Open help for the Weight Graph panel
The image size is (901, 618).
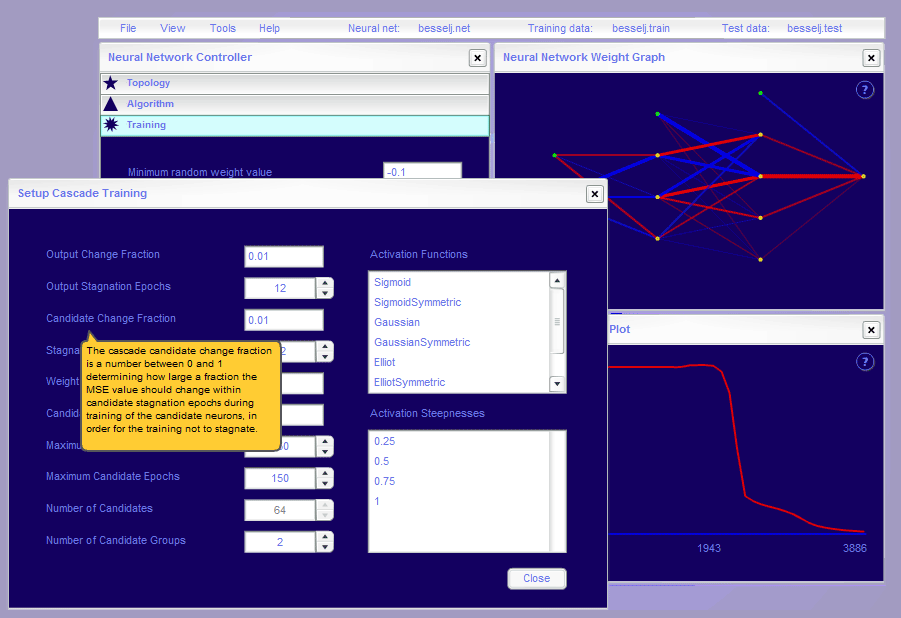pos(865,90)
